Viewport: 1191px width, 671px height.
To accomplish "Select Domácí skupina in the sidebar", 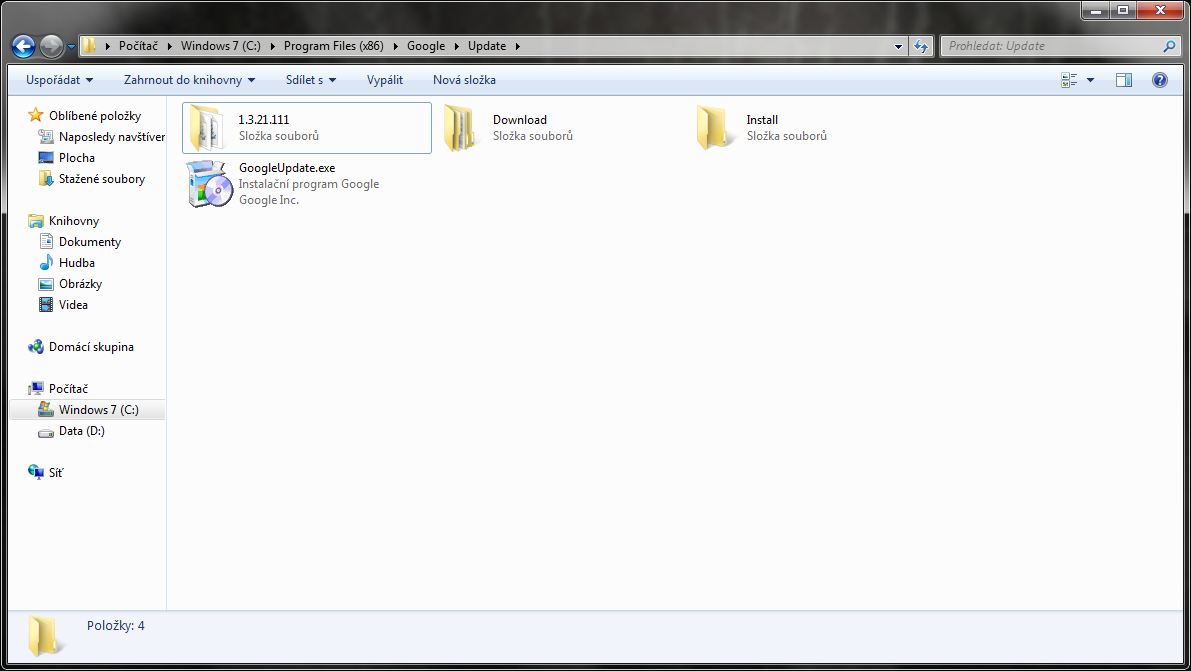I will (x=91, y=347).
